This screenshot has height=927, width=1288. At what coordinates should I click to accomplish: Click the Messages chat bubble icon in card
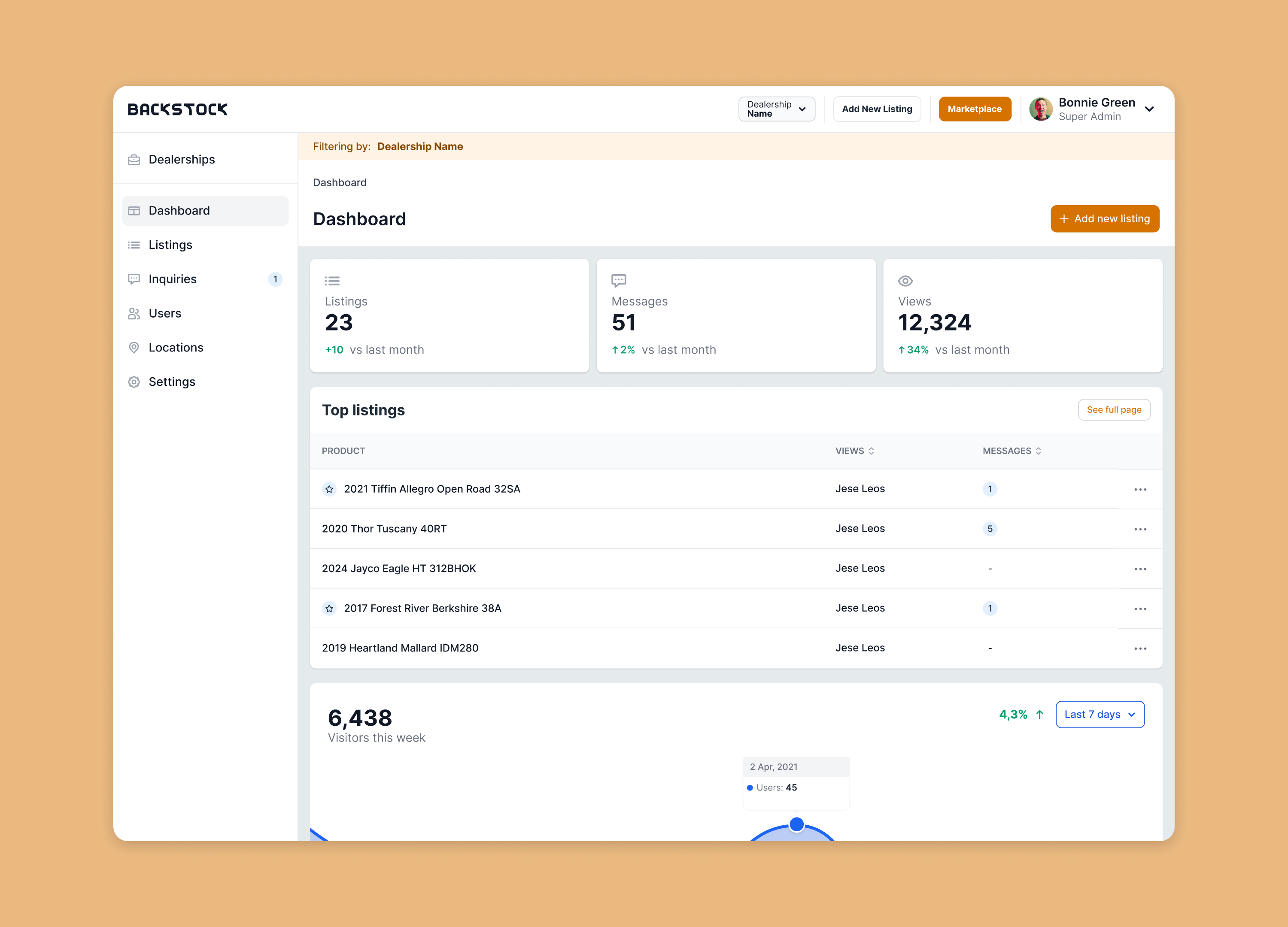[x=618, y=280]
